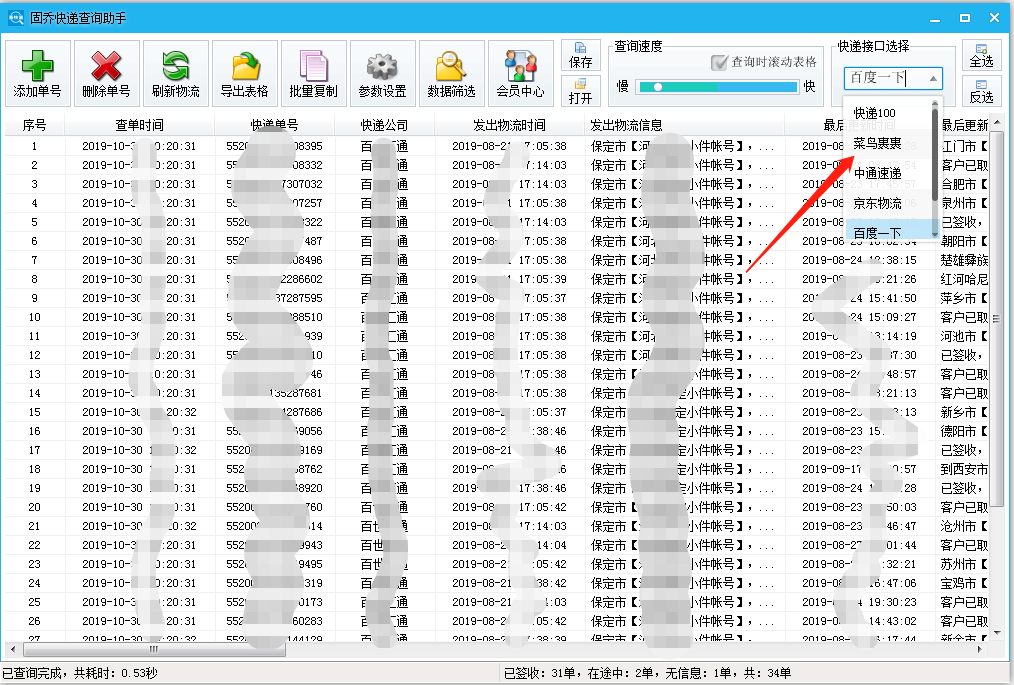This screenshot has width=1014, height=685.
Task: Select 百度一下 in dropdown list
Action: (877, 232)
